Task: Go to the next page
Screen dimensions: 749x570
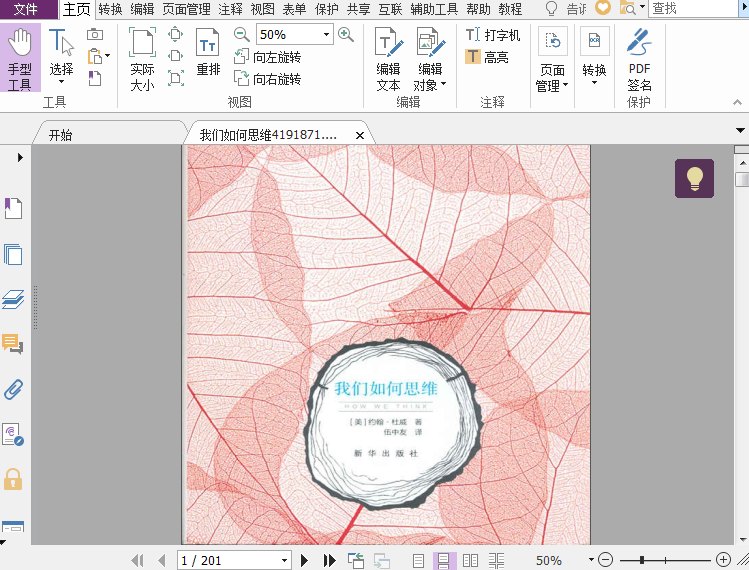Action: [304, 560]
